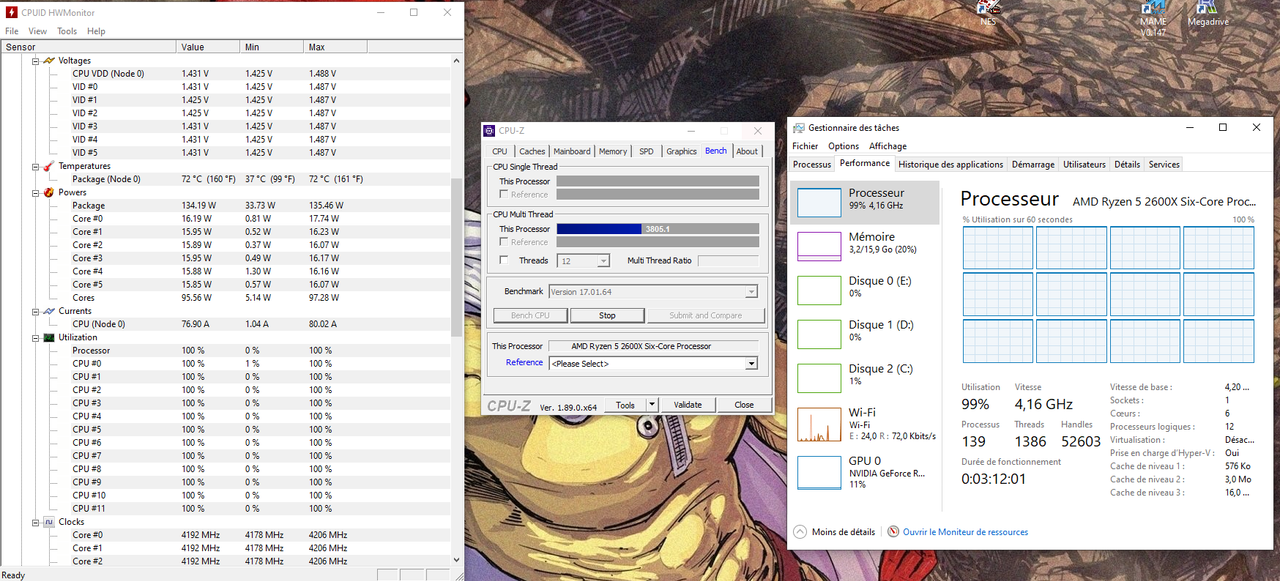This screenshot has height=581, width=1280.
Task: Toggle the Multi Thread Reference checkbox
Action: [504, 242]
